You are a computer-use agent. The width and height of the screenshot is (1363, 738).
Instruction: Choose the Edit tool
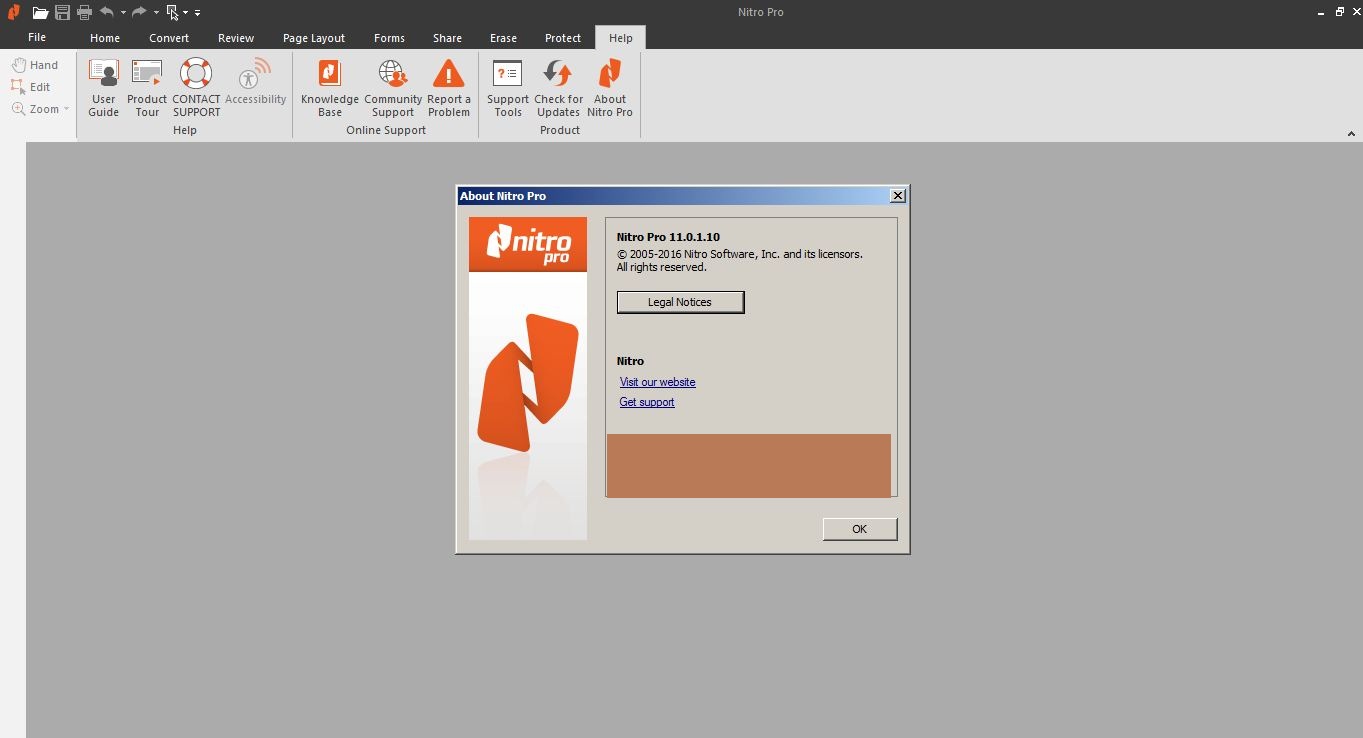pyautogui.click(x=31, y=87)
